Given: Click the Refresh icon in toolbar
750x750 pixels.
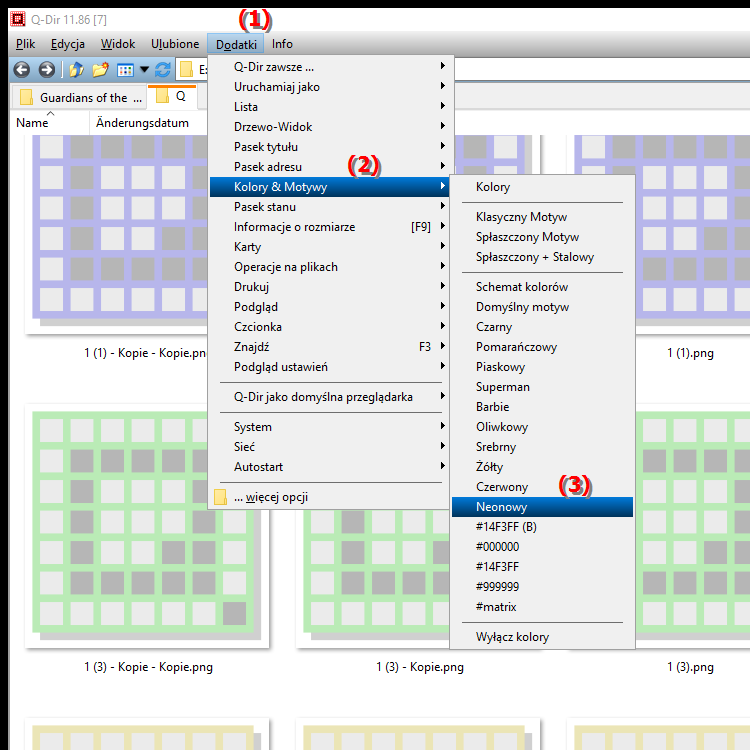Looking at the screenshot, I should click(x=163, y=70).
